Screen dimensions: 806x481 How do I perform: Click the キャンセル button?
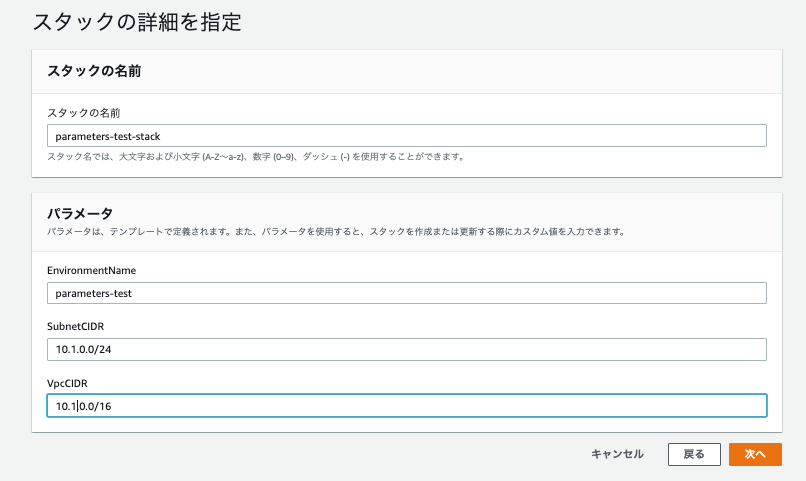point(617,454)
